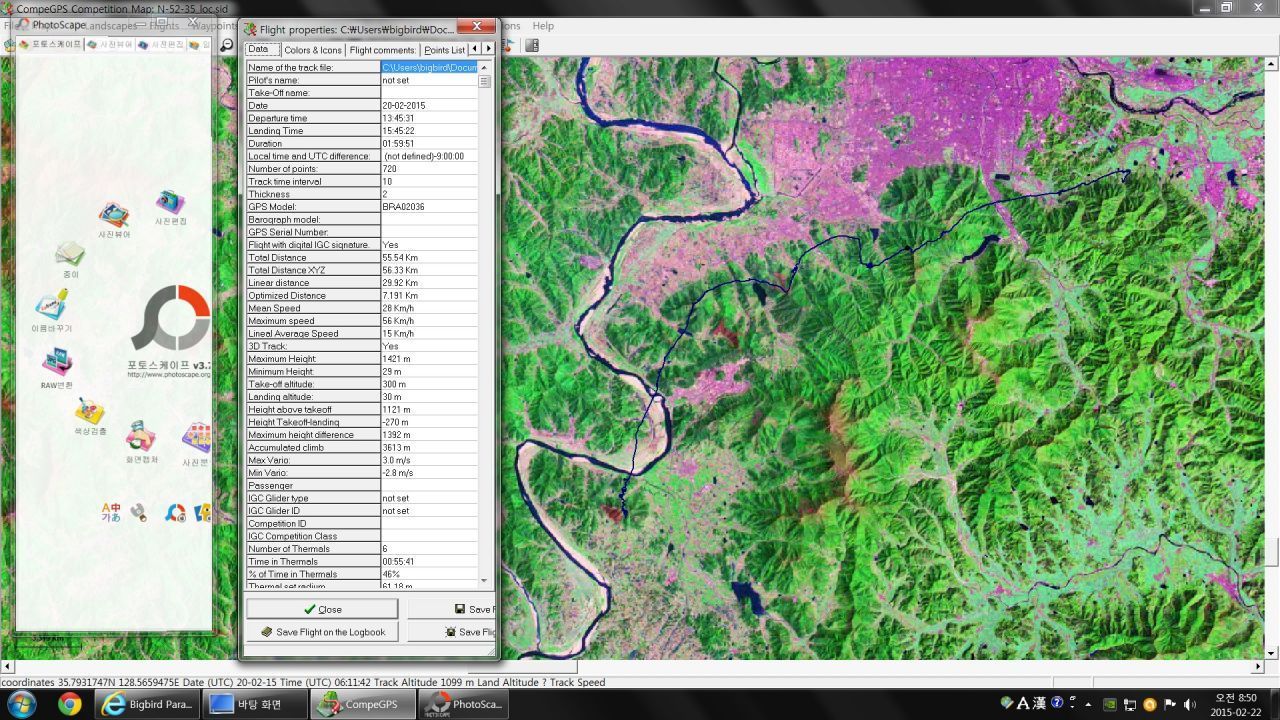1280x720 pixels.
Task: Click the wrench settings icon in PhotoScape
Action: click(x=139, y=513)
